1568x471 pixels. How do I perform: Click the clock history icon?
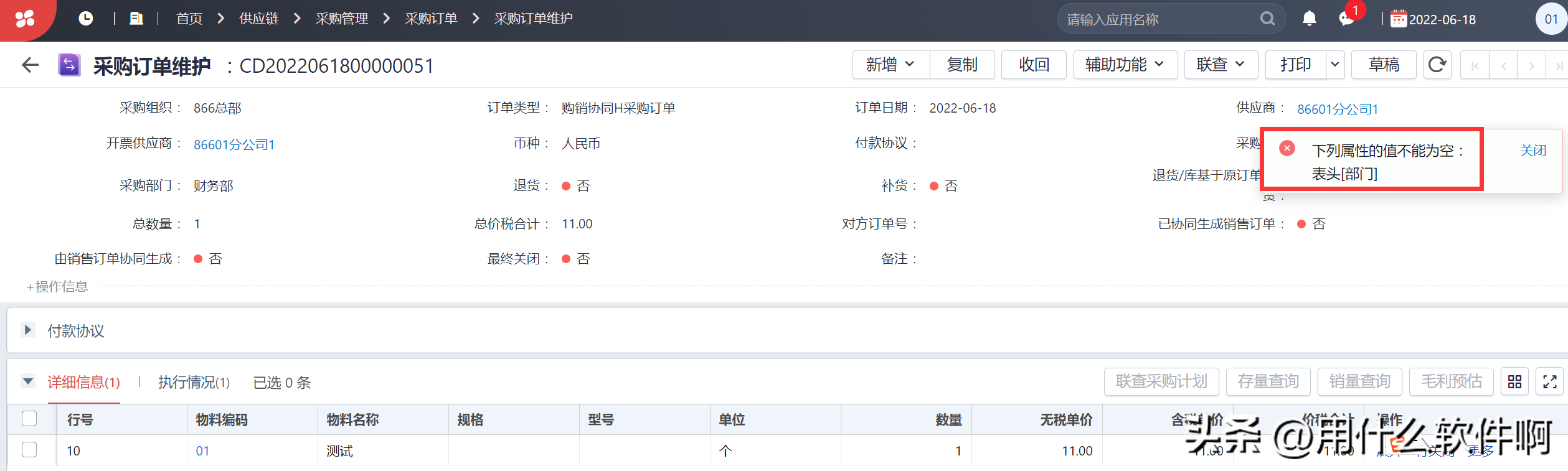tap(86, 19)
